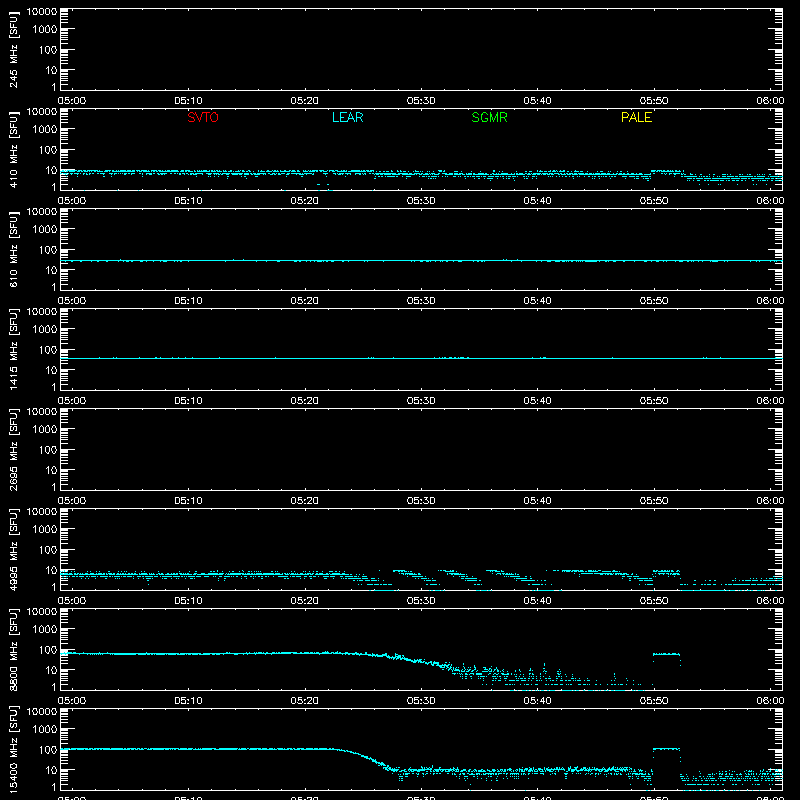
Task: Click the 4995 MHz [SFU] axis title
Action: tap(13, 549)
